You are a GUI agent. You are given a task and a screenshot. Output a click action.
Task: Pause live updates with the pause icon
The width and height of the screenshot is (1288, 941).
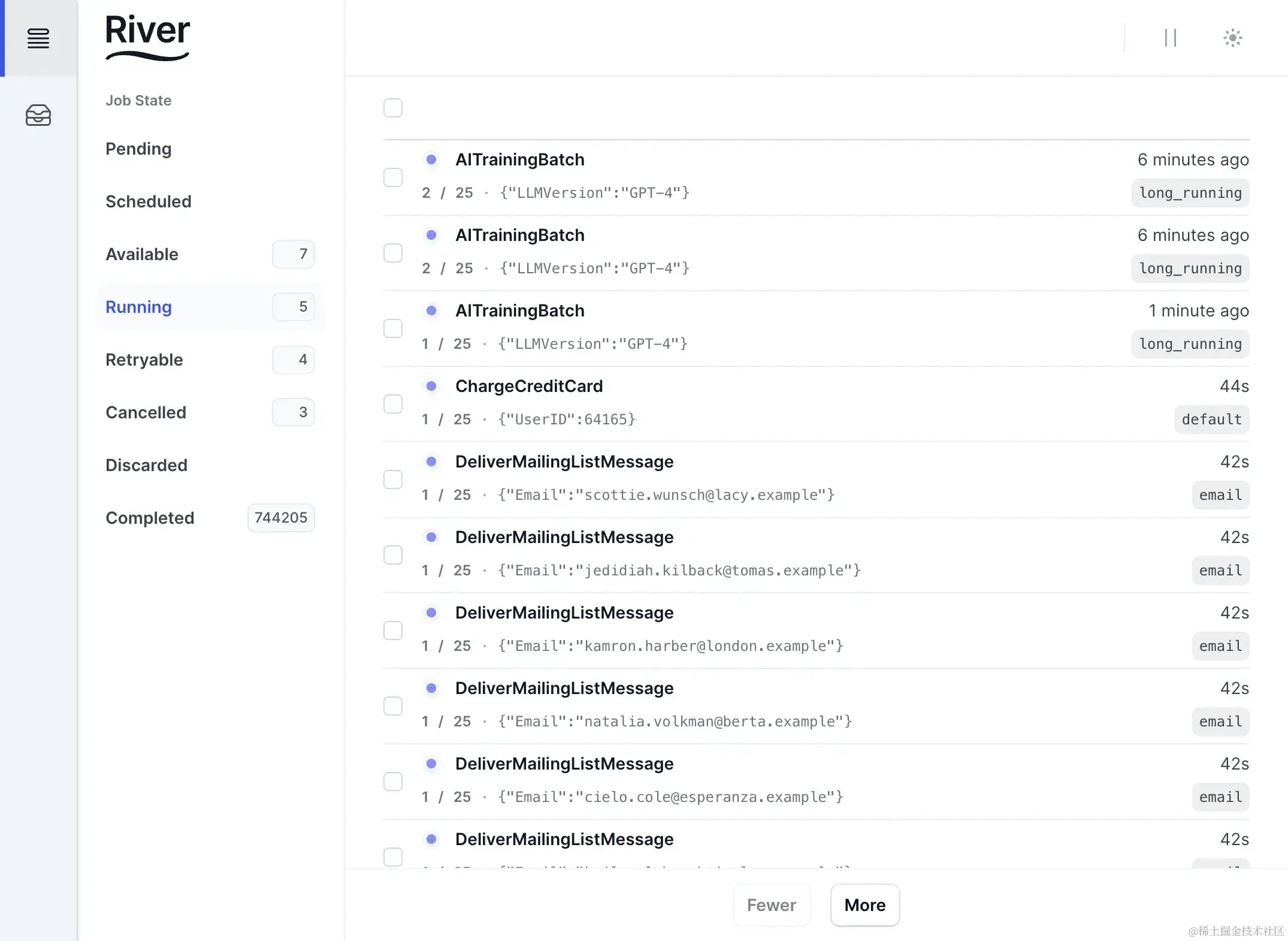[x=1171, y=38]
